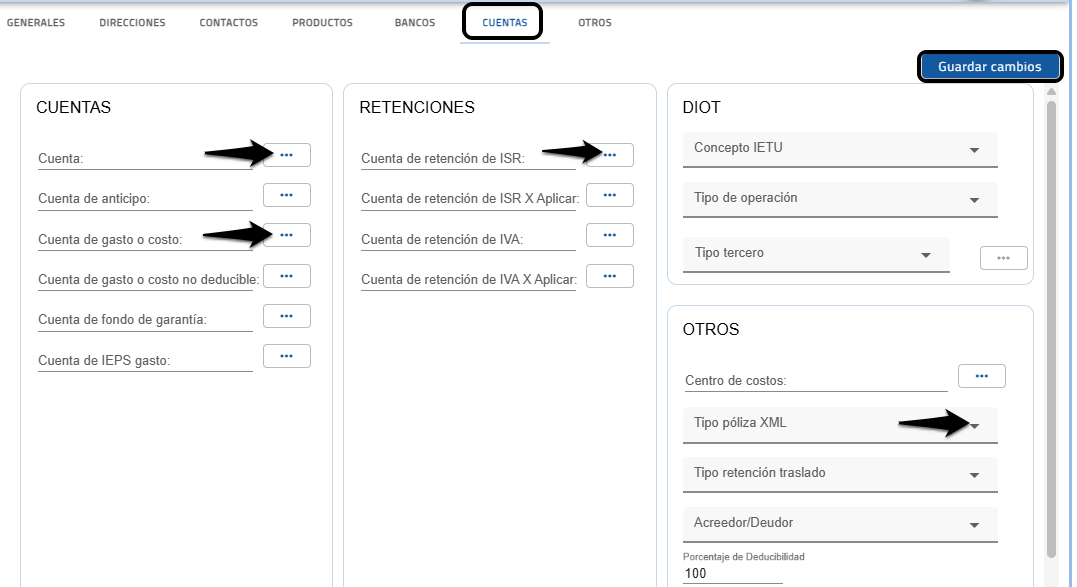
Task: Open lookup for Cuenta de gasto o costo
Action: tap(286, 235)
